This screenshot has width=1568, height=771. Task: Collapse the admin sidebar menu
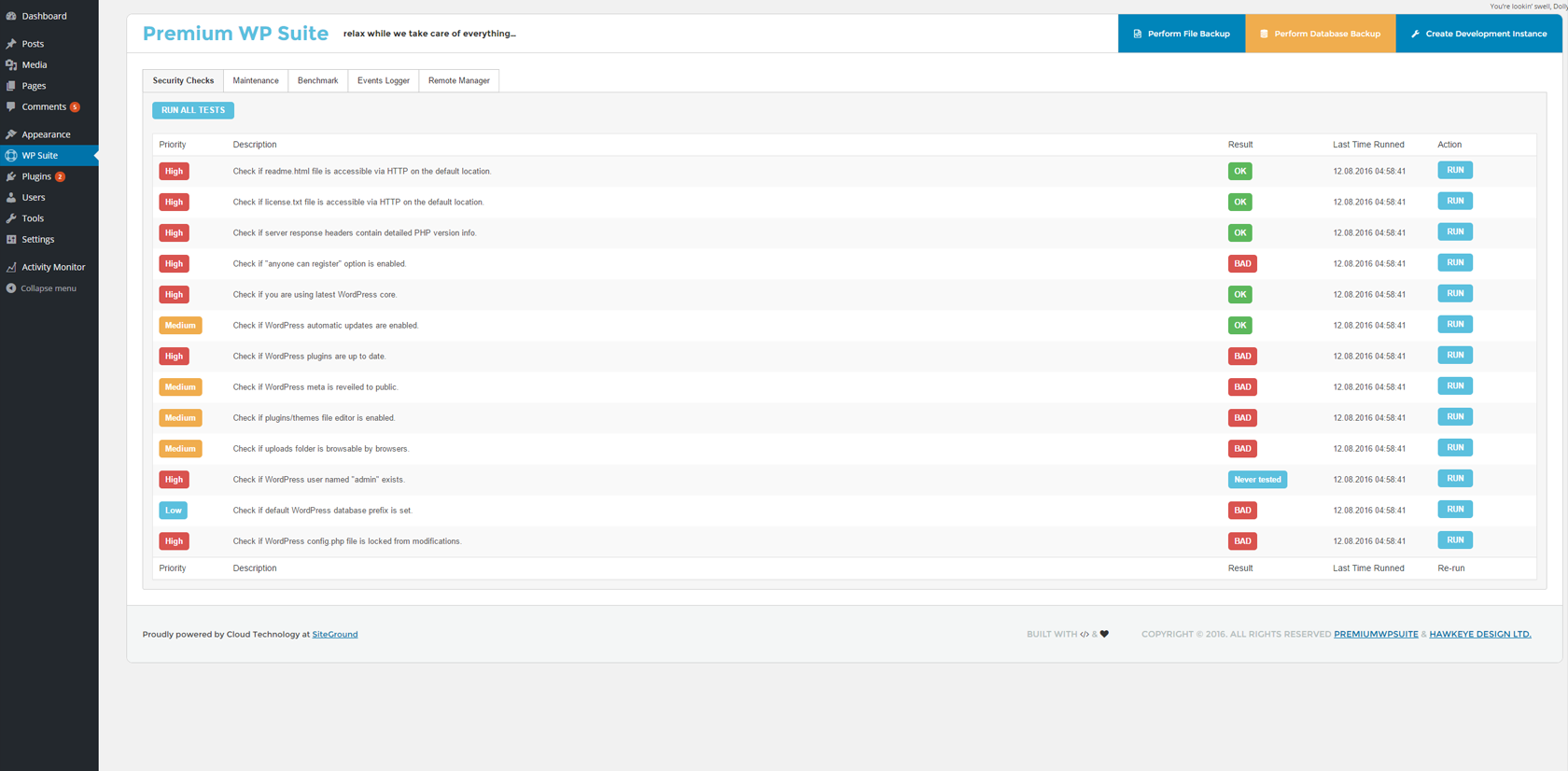(x=41, y=288)
